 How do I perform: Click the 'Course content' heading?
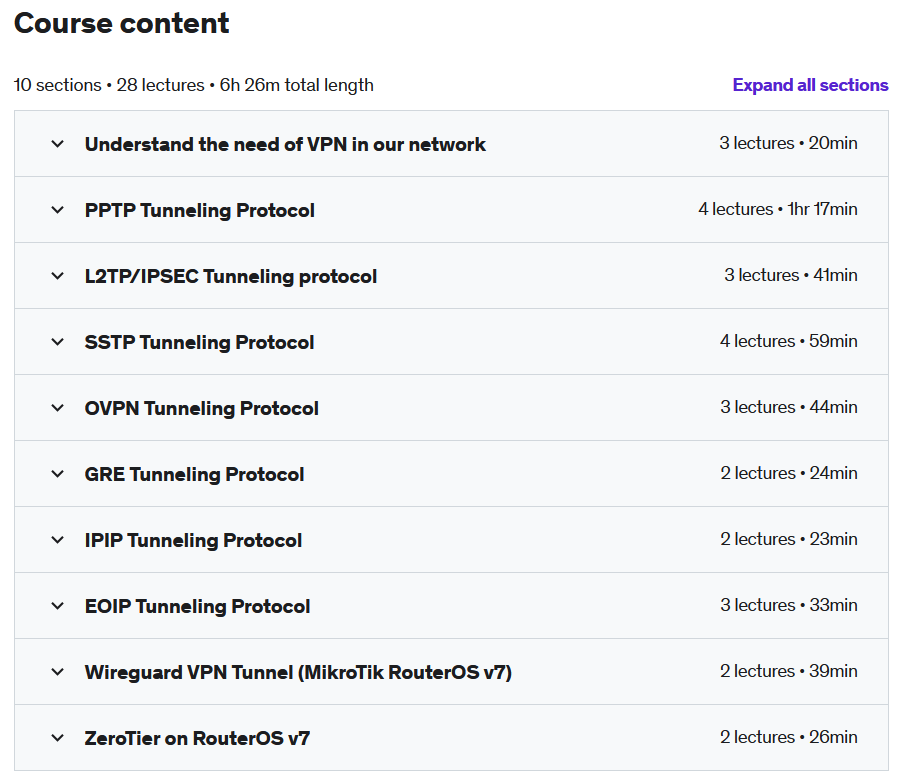pyautogui.click(x=121, y=24)
